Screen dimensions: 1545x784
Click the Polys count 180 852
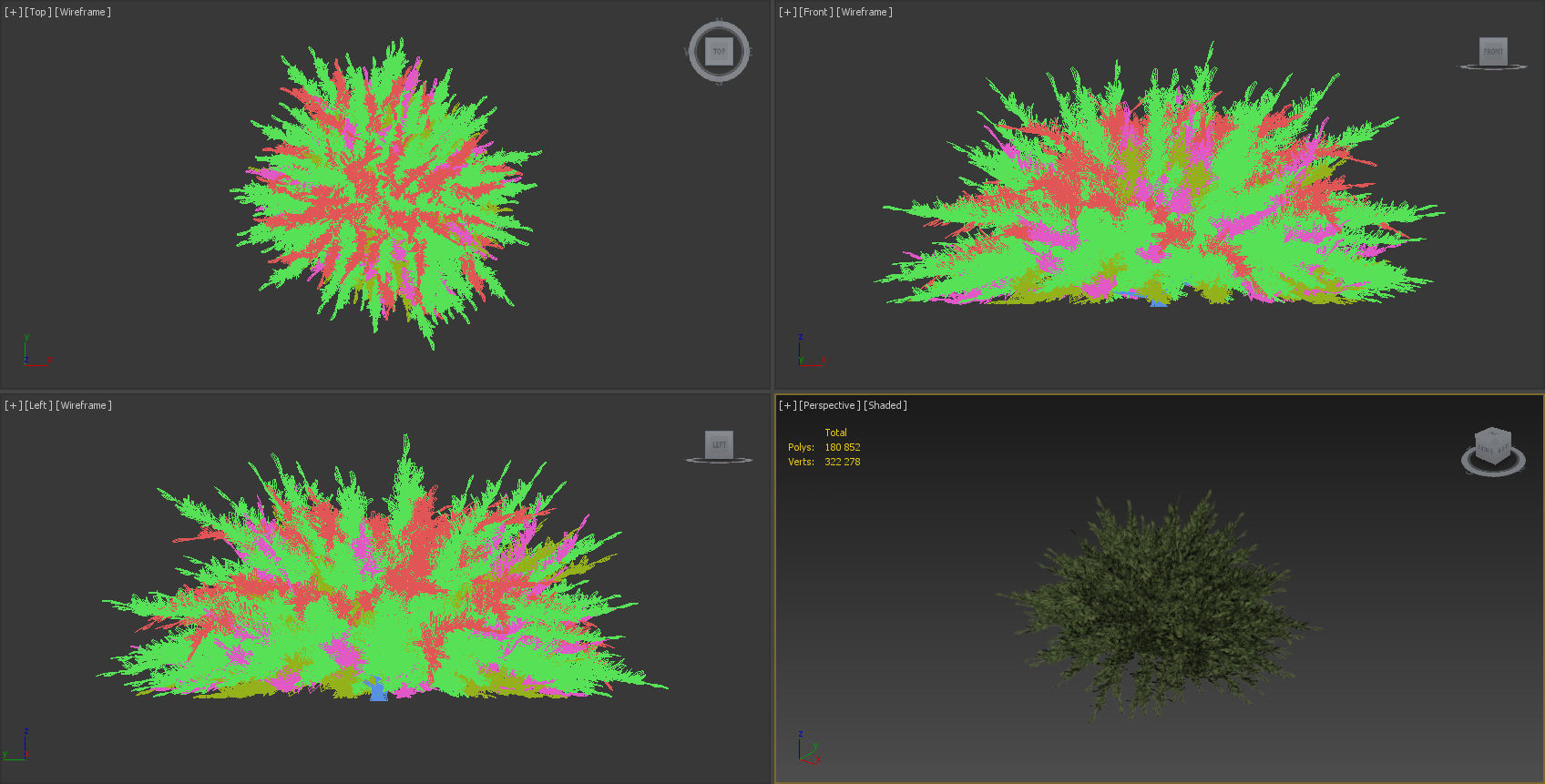(x=843, y=447)
